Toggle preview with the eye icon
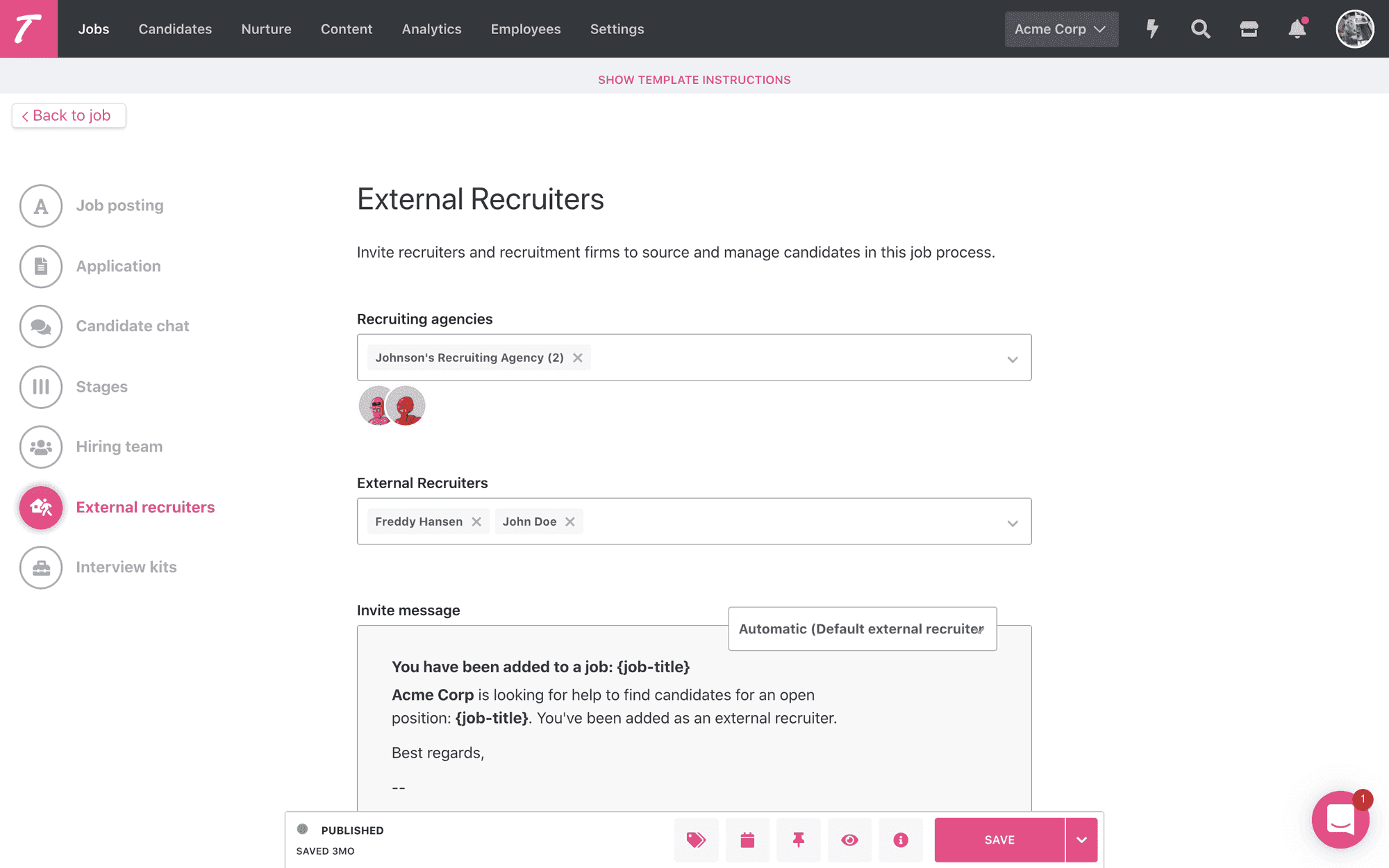Image resolution: width=1389 pixels, height=868 pixels. coord(849,840)
